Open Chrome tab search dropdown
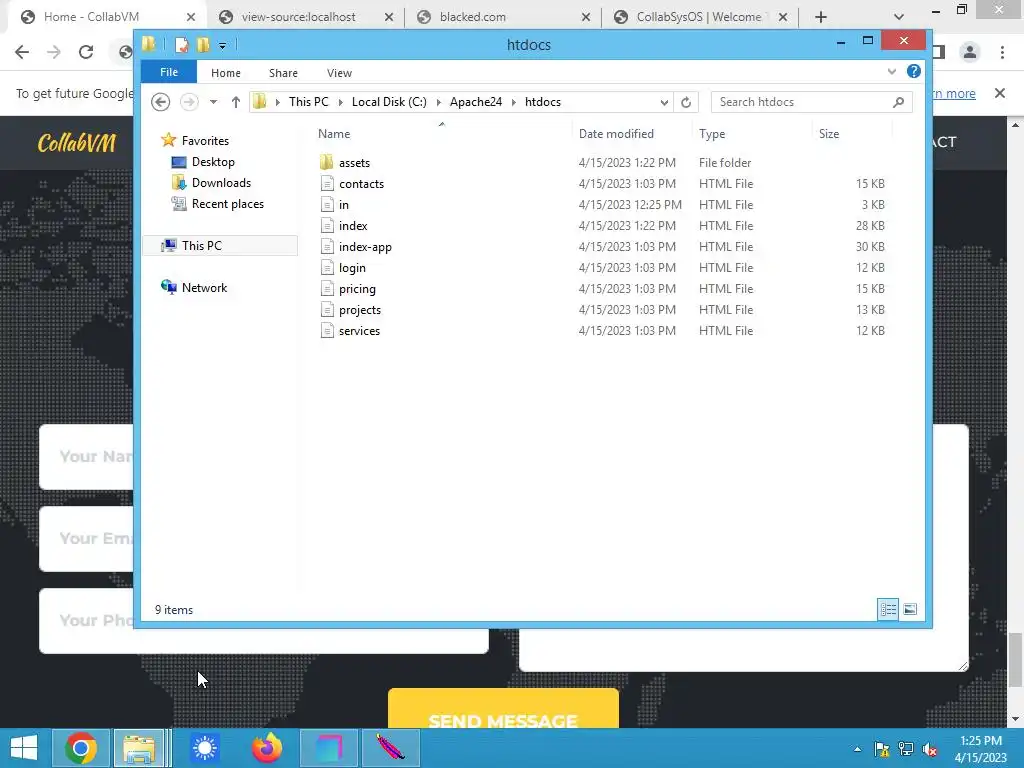 tap(899, 17)
